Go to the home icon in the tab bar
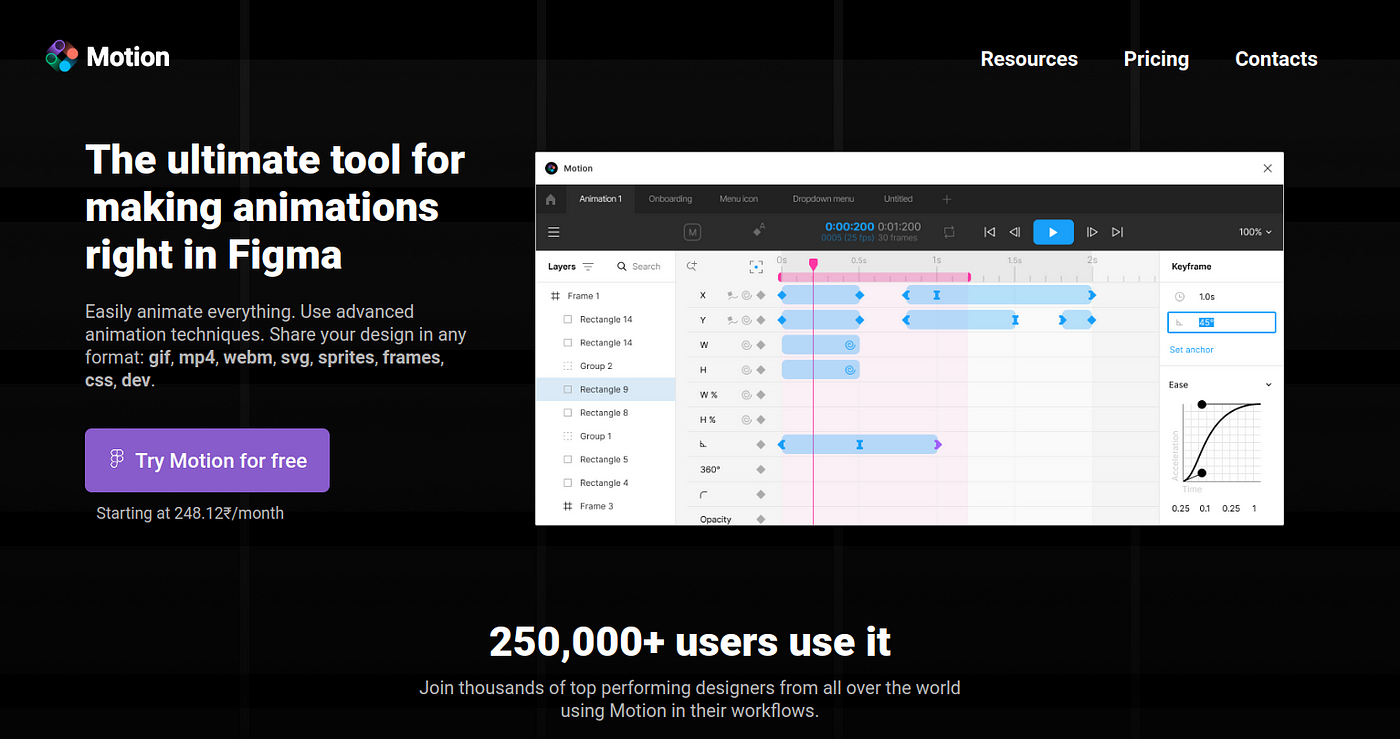The height and width of the screenshot is (739, 1400). 550,199
